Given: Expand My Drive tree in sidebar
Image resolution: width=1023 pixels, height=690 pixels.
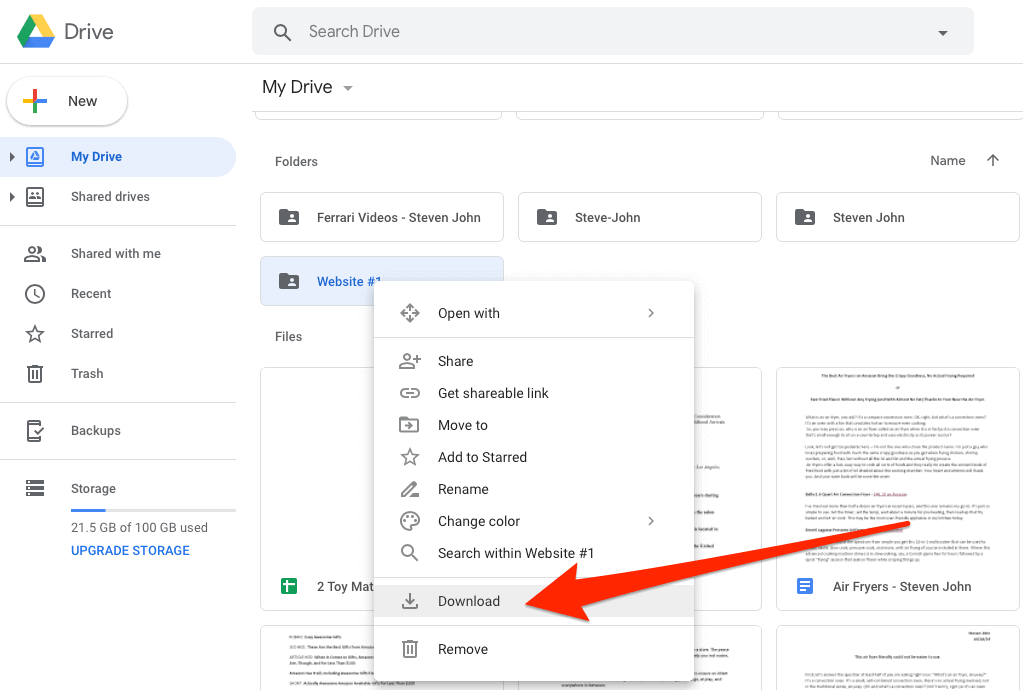Looking at the screenshot, I should (12, 157).
